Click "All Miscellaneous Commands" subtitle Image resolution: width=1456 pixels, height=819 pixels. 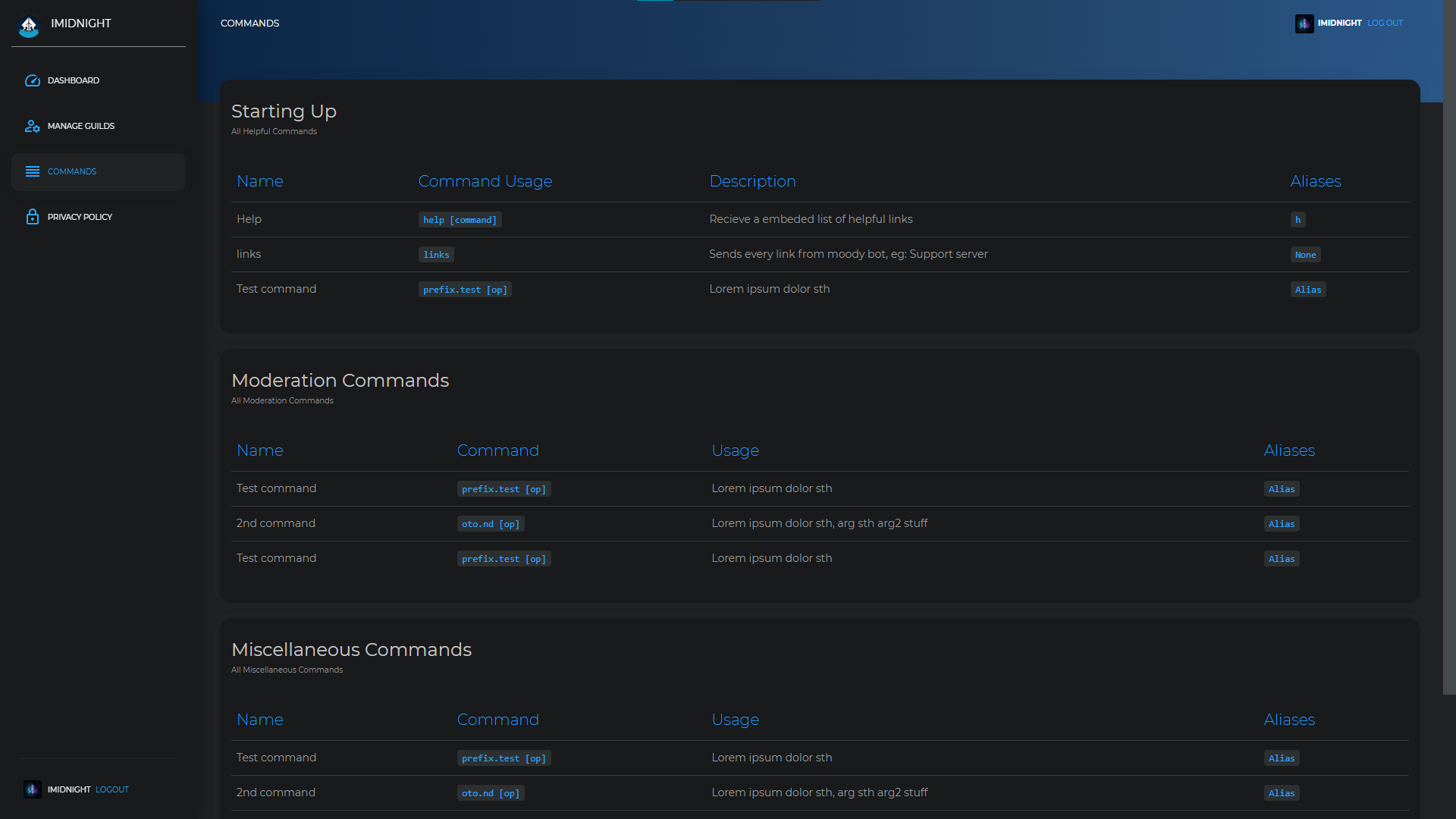(x=287, y=670)
